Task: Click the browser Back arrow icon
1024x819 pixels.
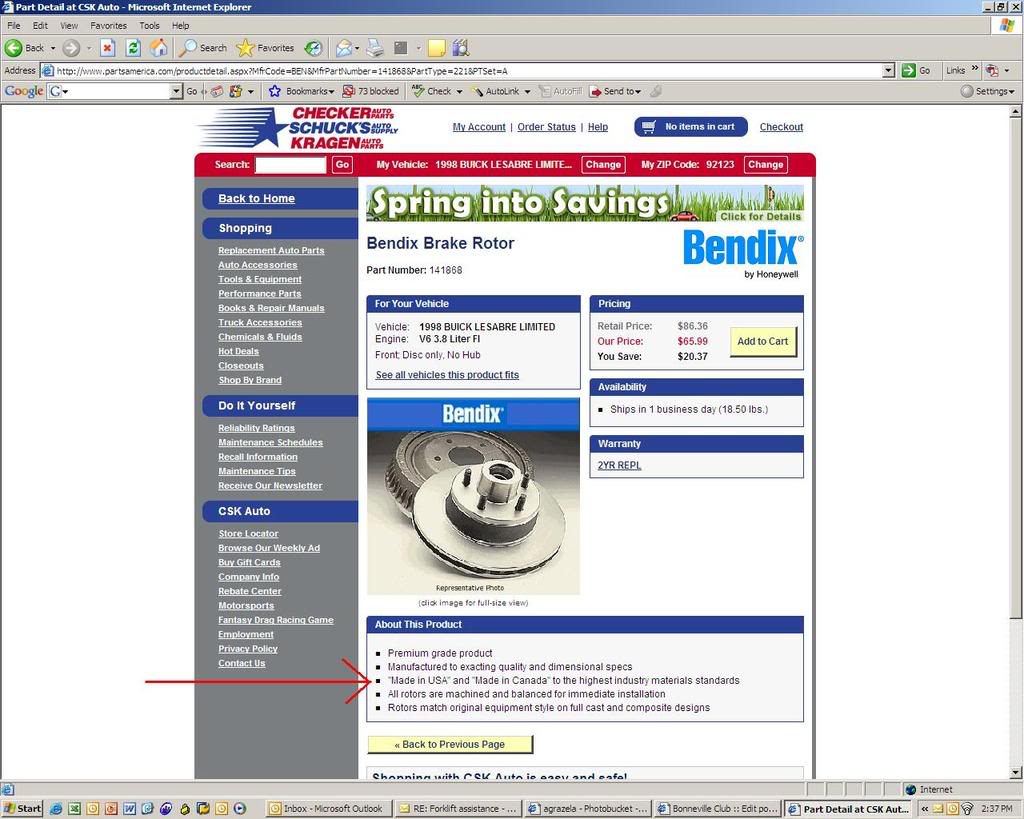Action: 13,48
